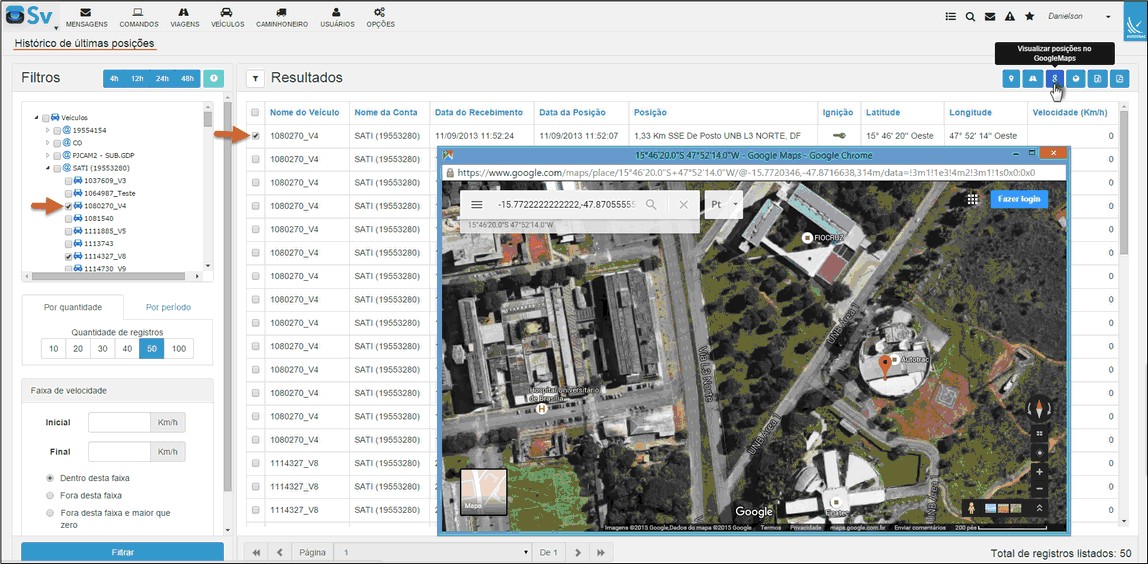Click the teal help button beside 48h
1148x564 pixels.
coord(213,78)
